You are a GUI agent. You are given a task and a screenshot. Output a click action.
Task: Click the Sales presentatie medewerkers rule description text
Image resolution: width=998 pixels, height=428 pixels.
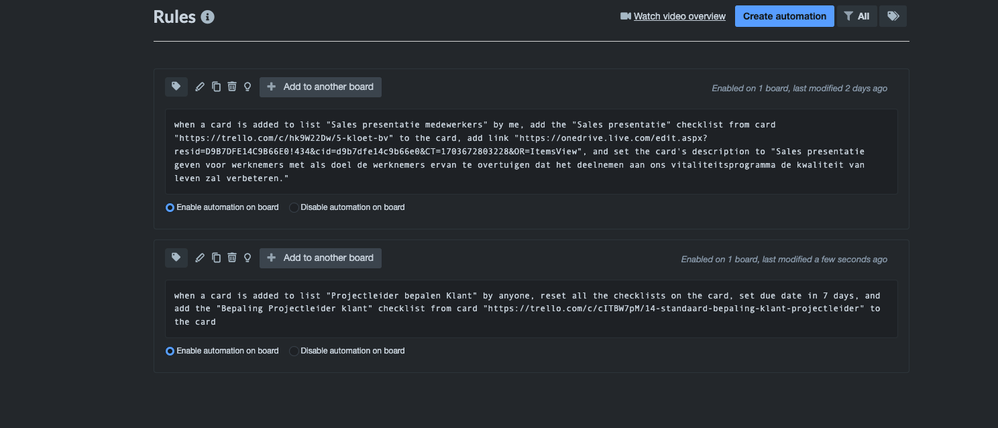click(x=531, y=152)
